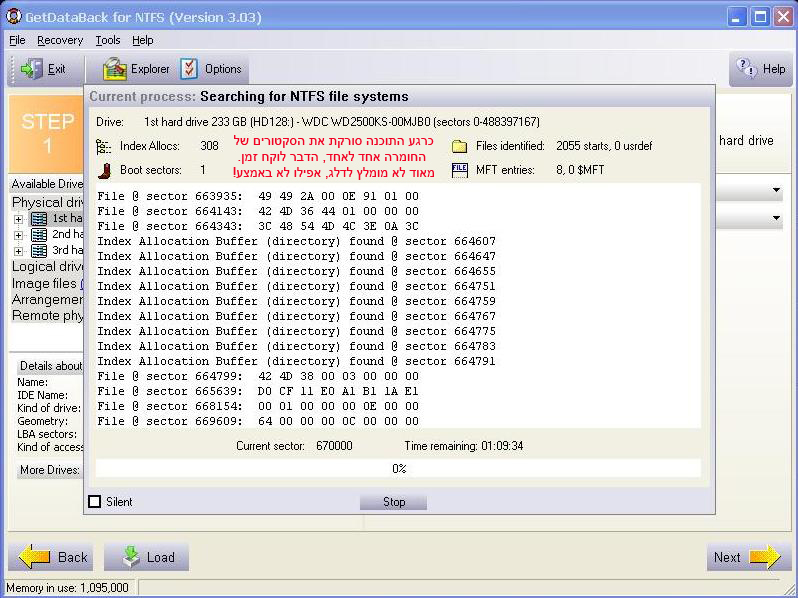This screenshot has width=798, height=598.
Task: Click the Time remaining 01:09:34 text
Action: tap(464, 446)
